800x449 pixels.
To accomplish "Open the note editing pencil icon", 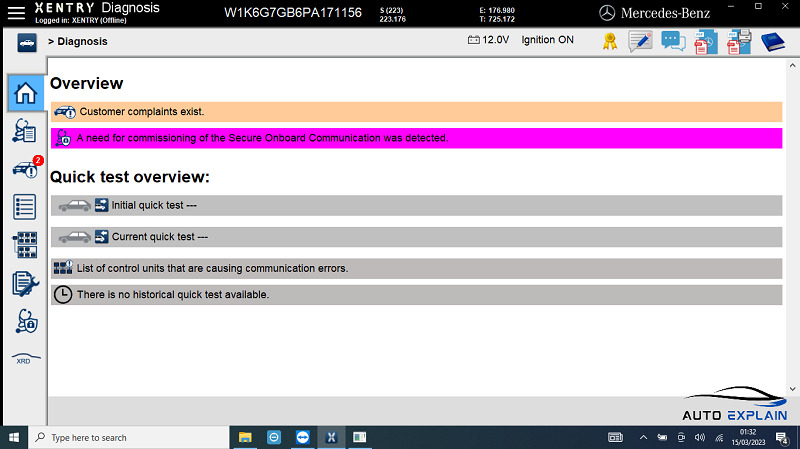I will pos(640,41).
